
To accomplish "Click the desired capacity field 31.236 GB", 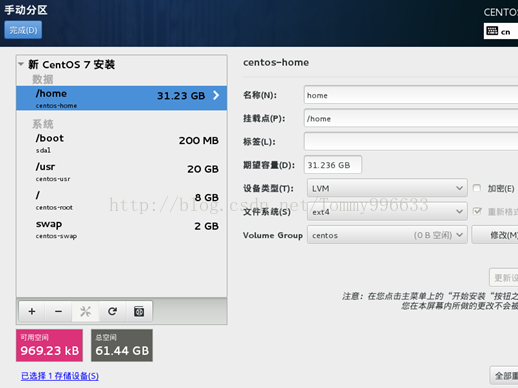I will point(333,165).
